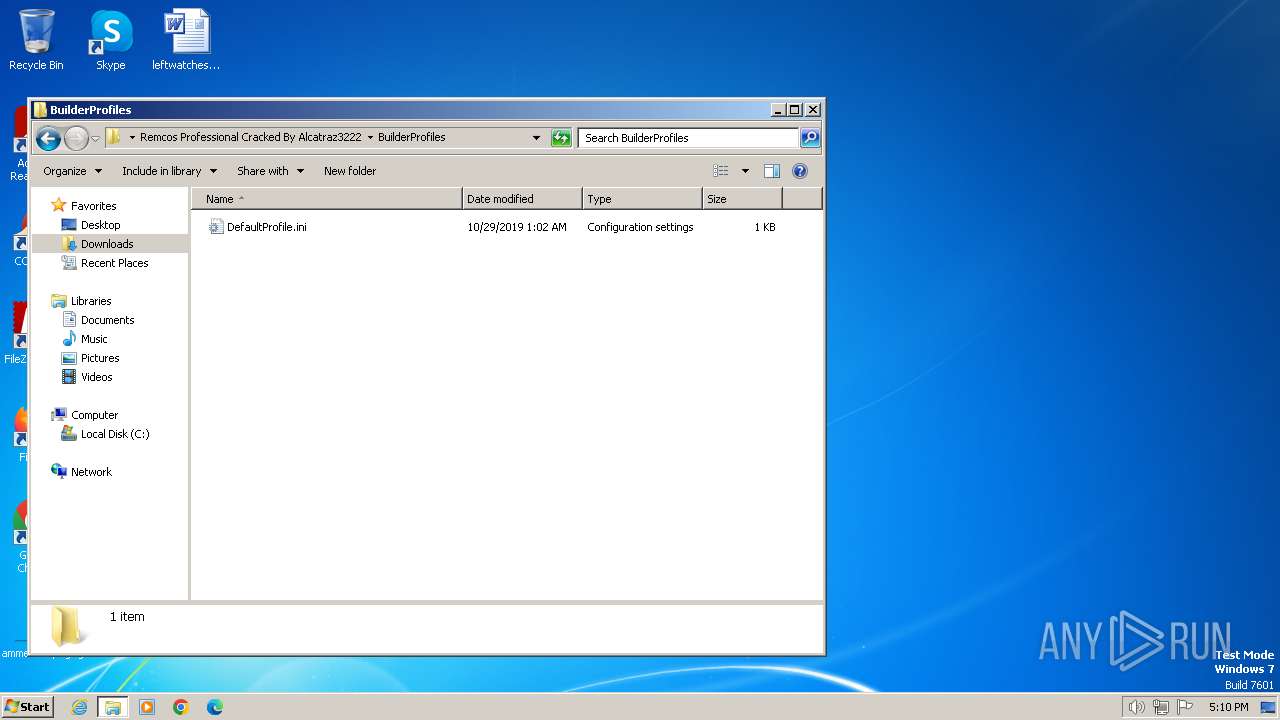Launch Microsoft Edge from taskbar
1280x720 pixels.
coord(215,707)
